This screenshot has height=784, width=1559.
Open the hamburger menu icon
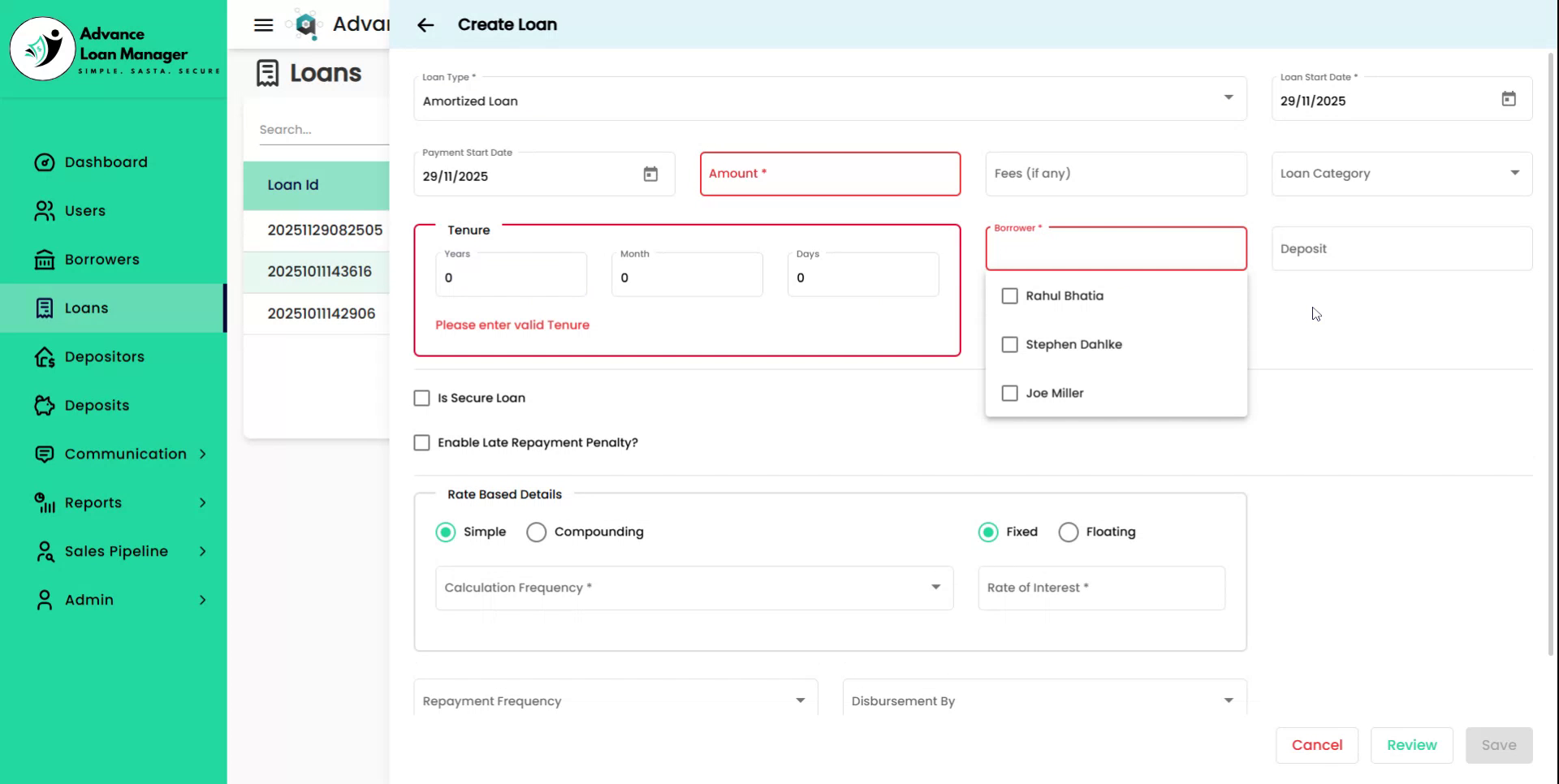[263, 25]
